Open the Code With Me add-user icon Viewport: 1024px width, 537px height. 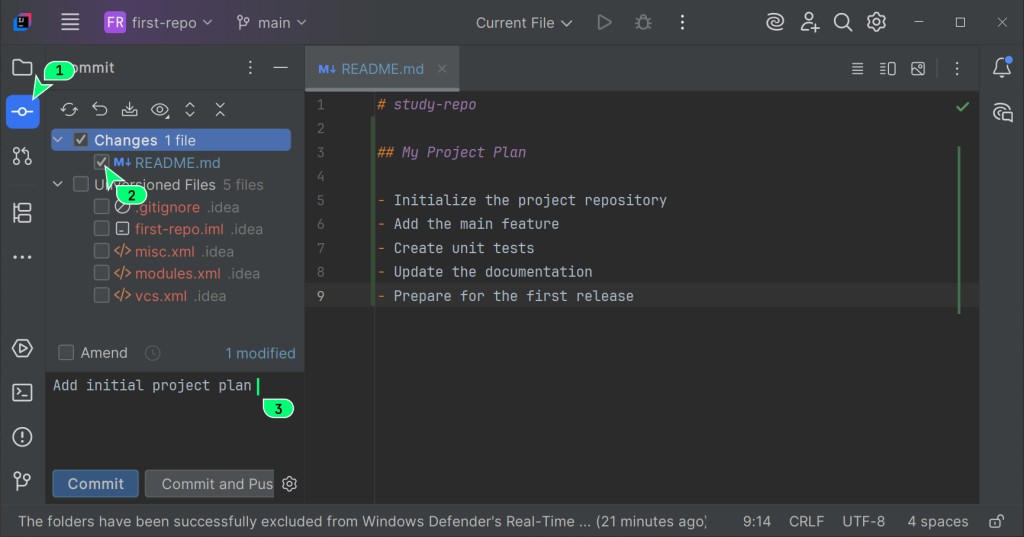[809, 22]
